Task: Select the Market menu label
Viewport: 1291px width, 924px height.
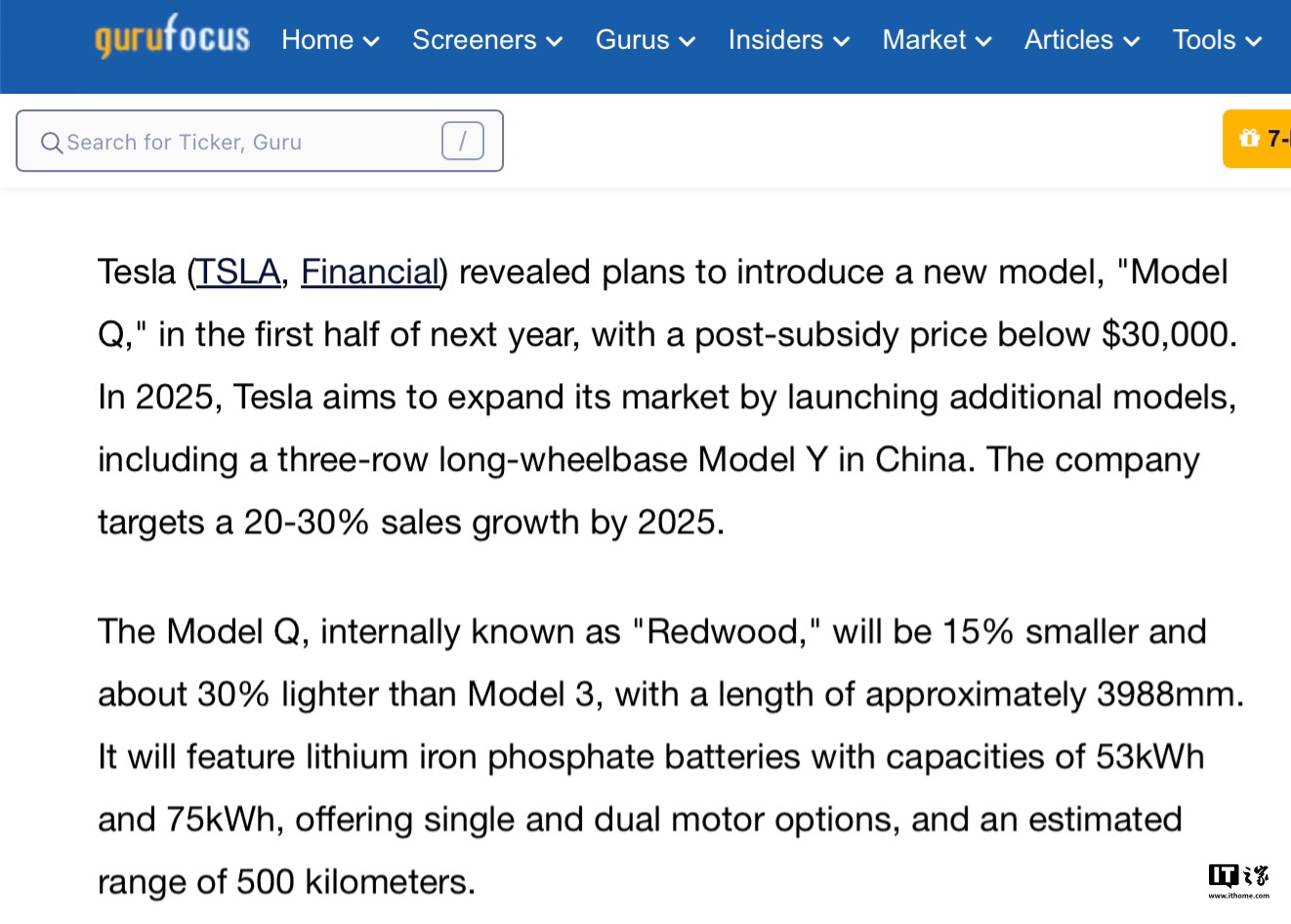Action: (x=924, y=40)
